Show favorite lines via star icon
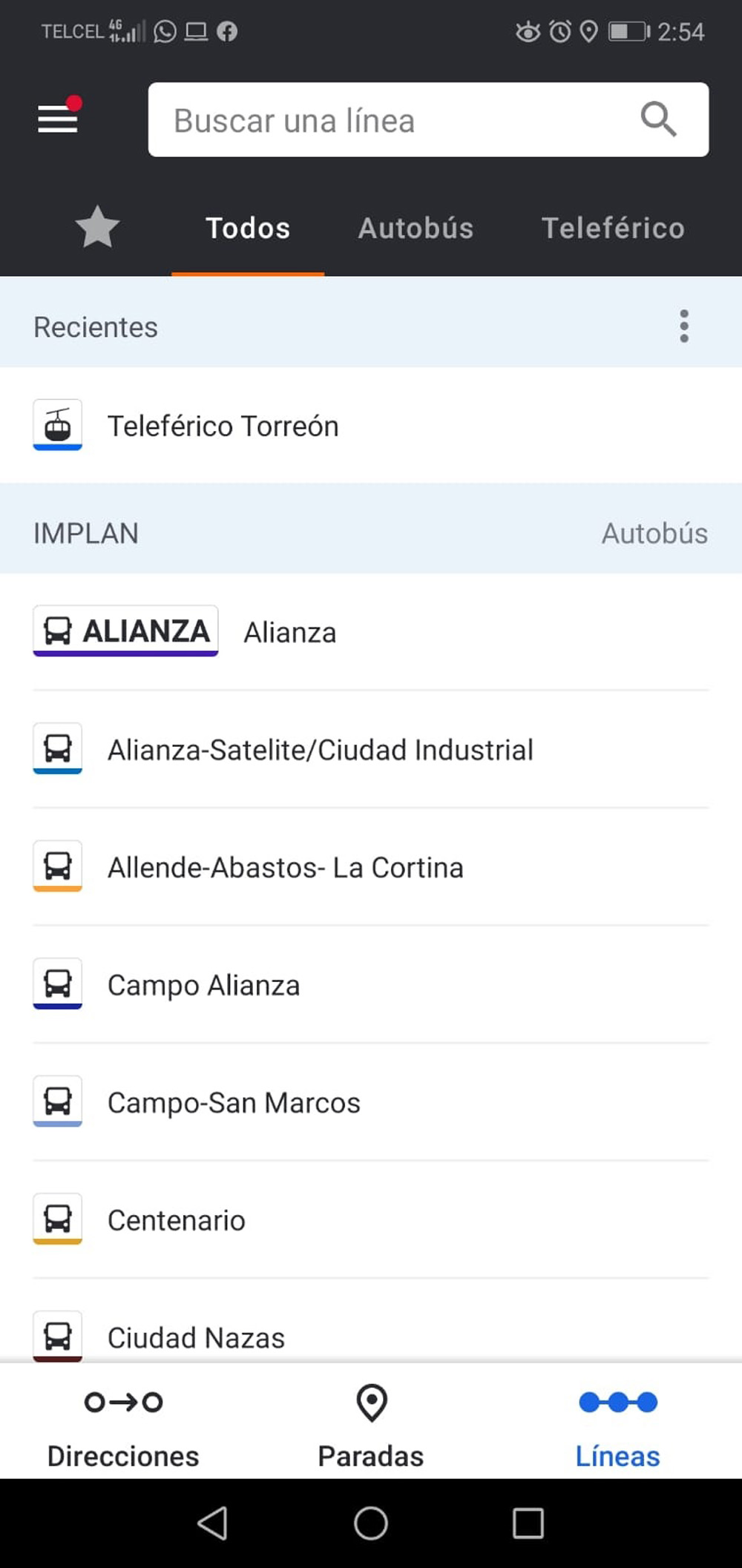The image size is (742, 1568). point(97,228)
